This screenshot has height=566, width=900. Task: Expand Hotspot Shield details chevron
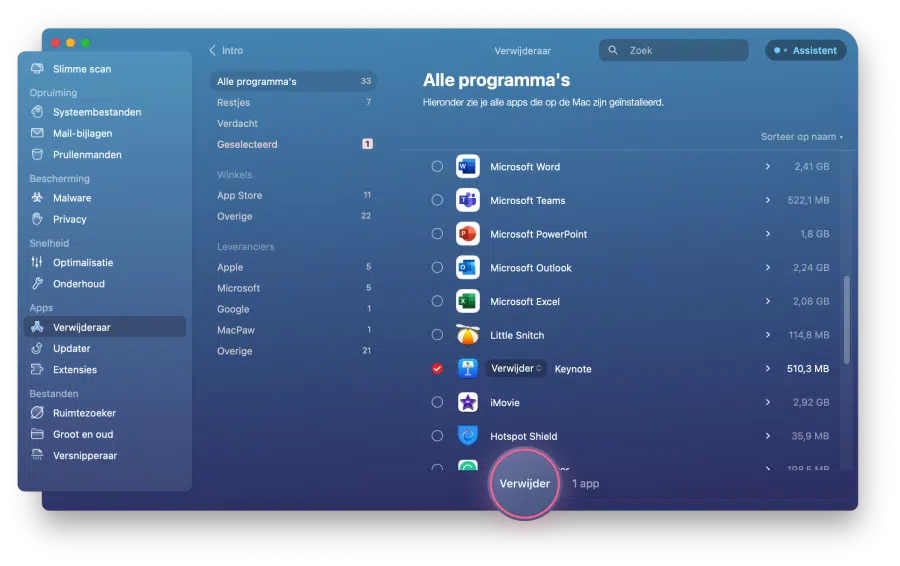(767, 436)
